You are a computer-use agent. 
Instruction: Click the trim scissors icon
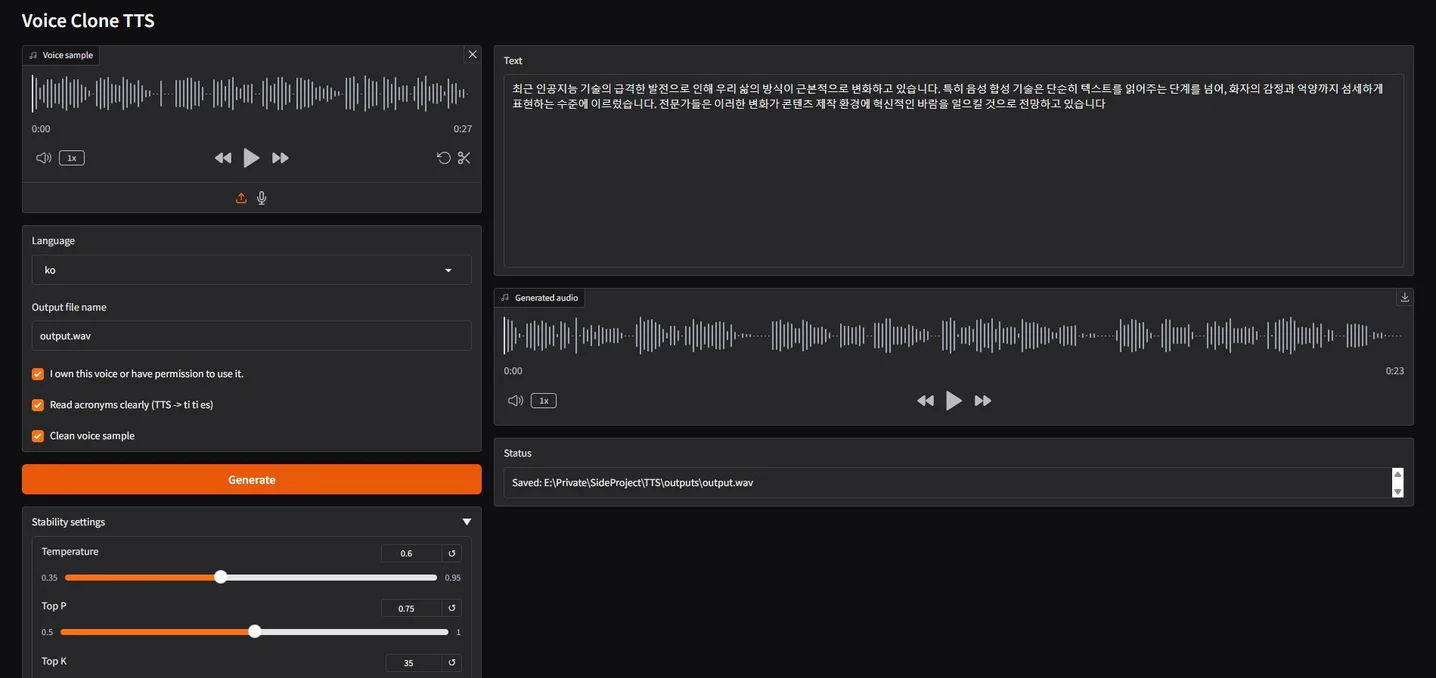point(464,158)
